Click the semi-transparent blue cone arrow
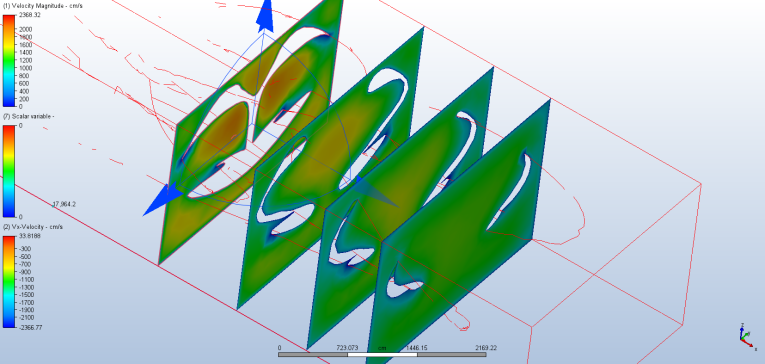765x364 pixels. point(377,192)
